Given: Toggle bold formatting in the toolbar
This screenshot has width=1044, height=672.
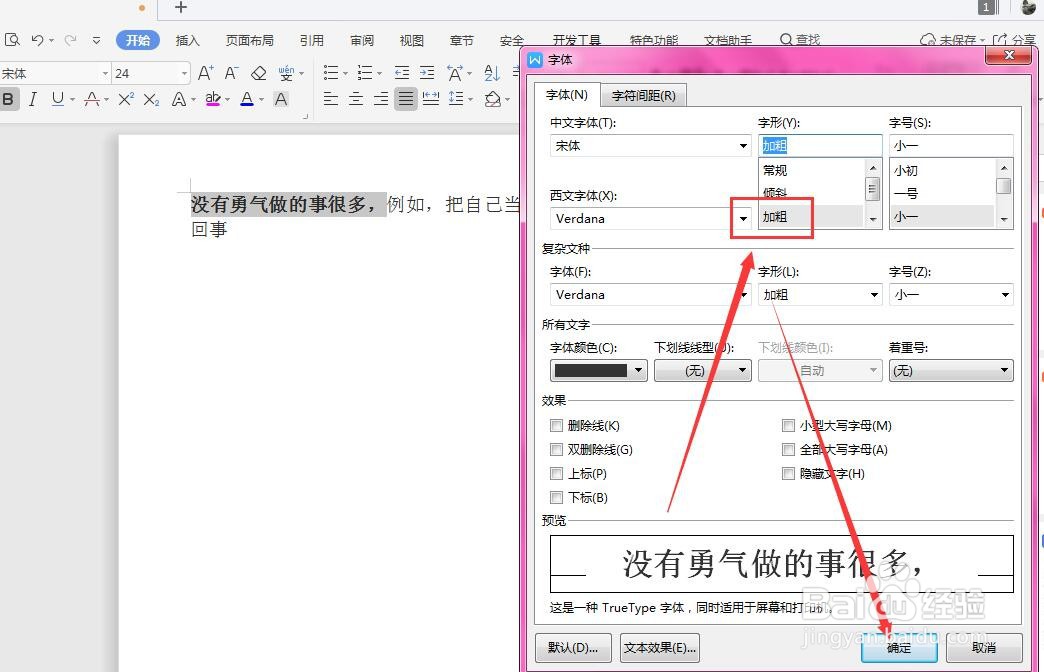Looking at the screenshot, I should coord(9,99).
